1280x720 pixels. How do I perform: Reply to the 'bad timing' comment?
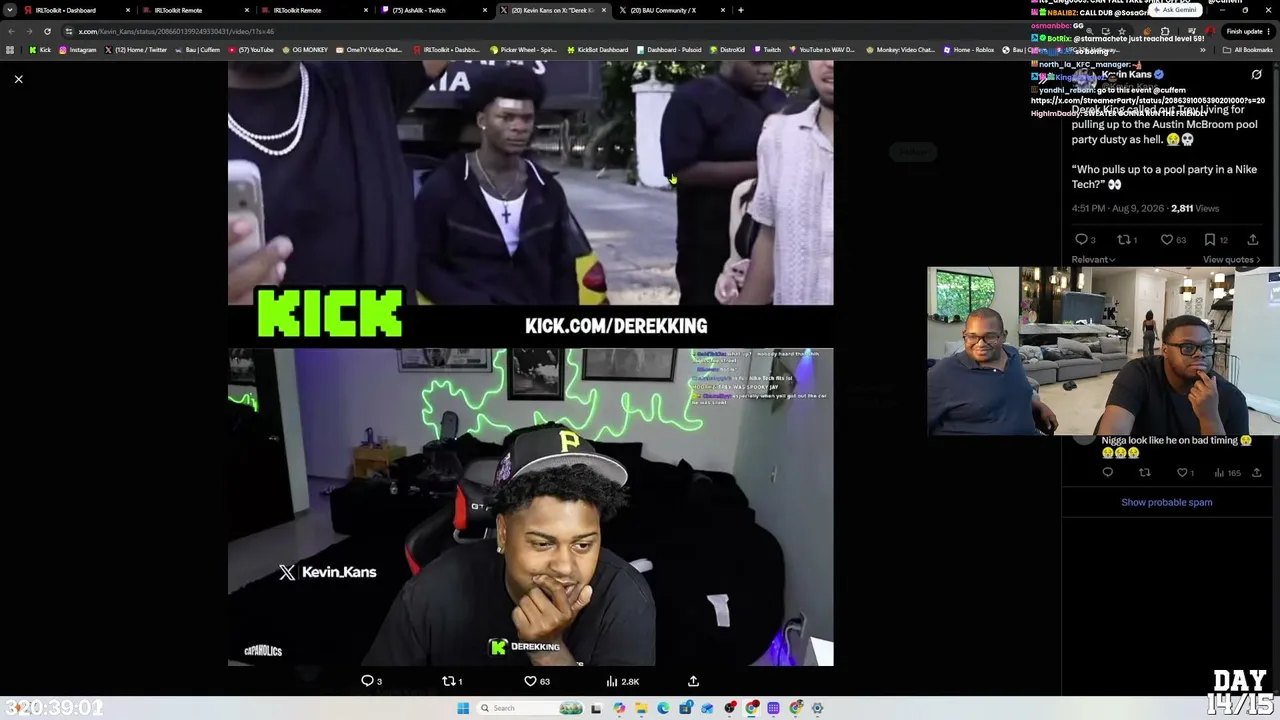[x=1107, y=473]
